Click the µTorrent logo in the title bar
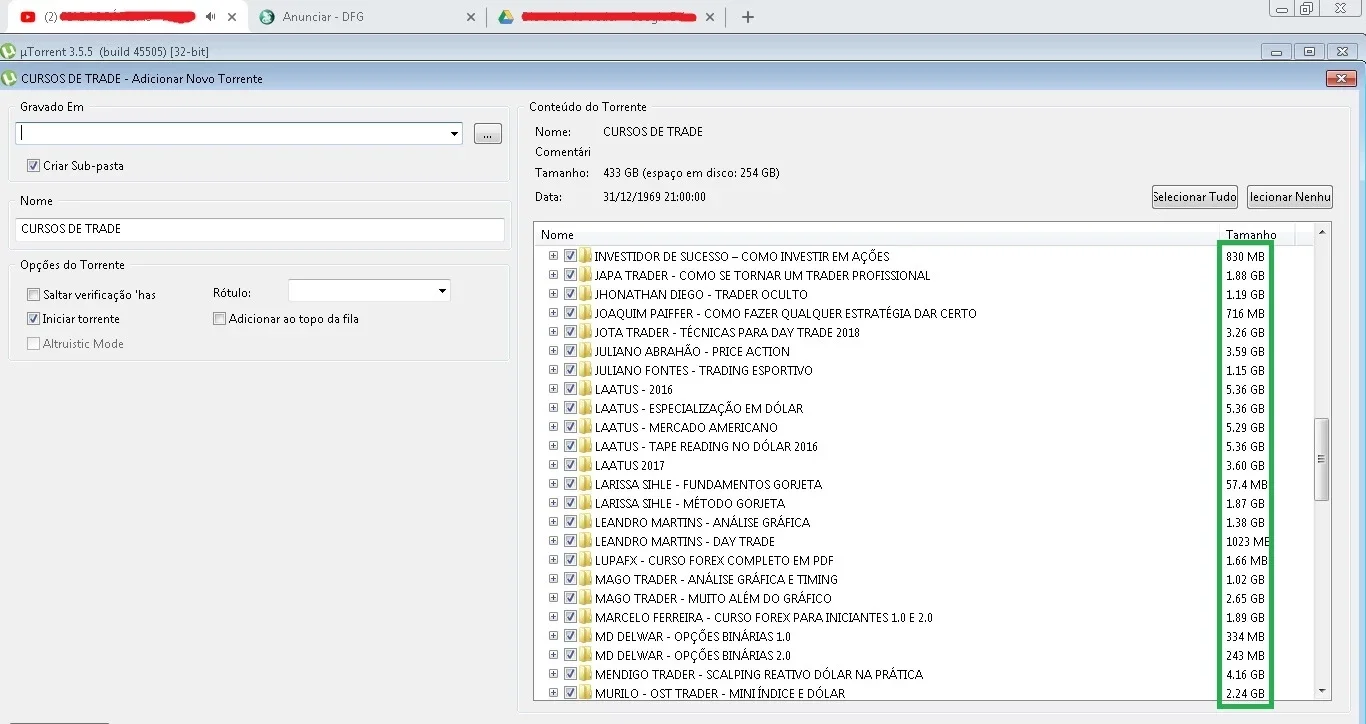 pyautogui.click(x=9, y=52)
